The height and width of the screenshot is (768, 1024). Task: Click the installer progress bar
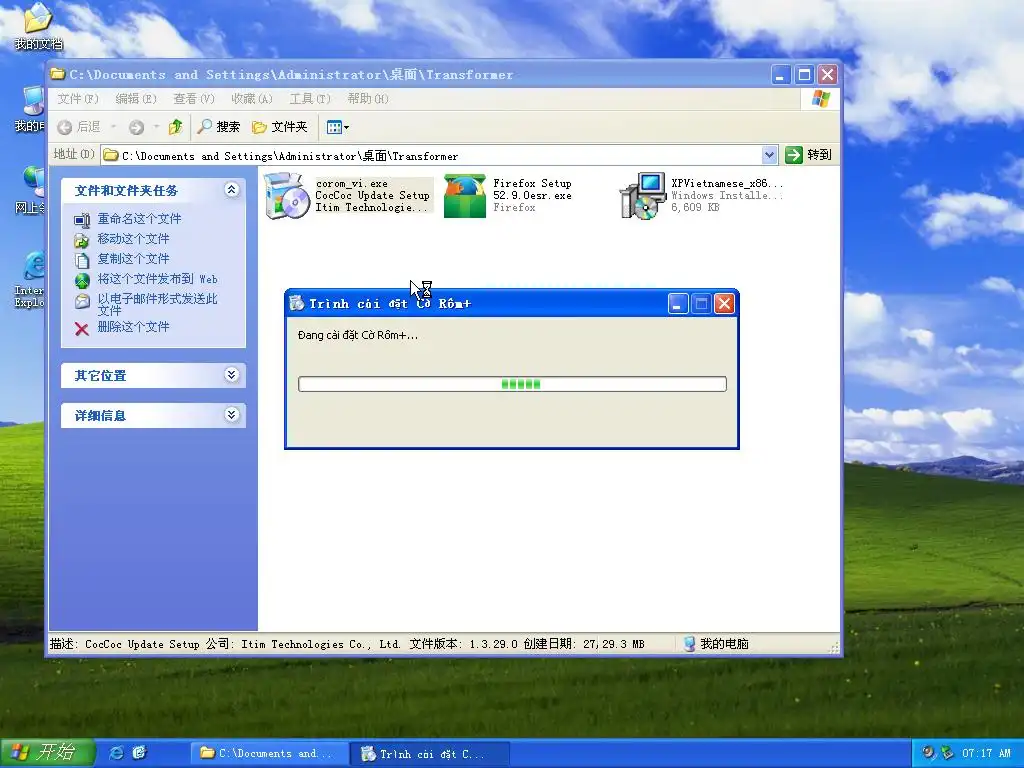coord(512,384)
